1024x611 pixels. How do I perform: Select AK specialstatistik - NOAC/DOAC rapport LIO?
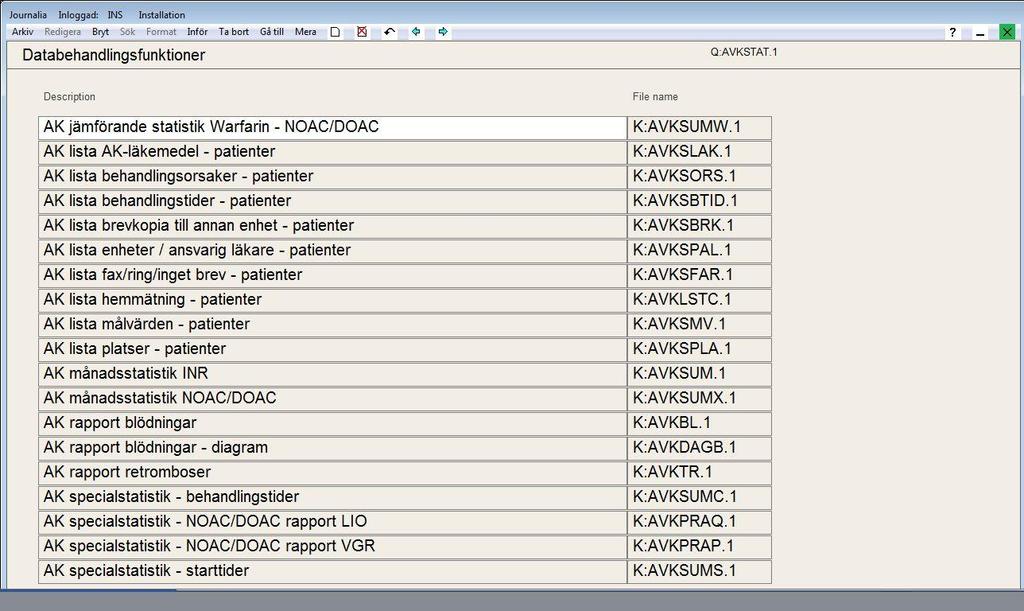(x=332, y=522)
